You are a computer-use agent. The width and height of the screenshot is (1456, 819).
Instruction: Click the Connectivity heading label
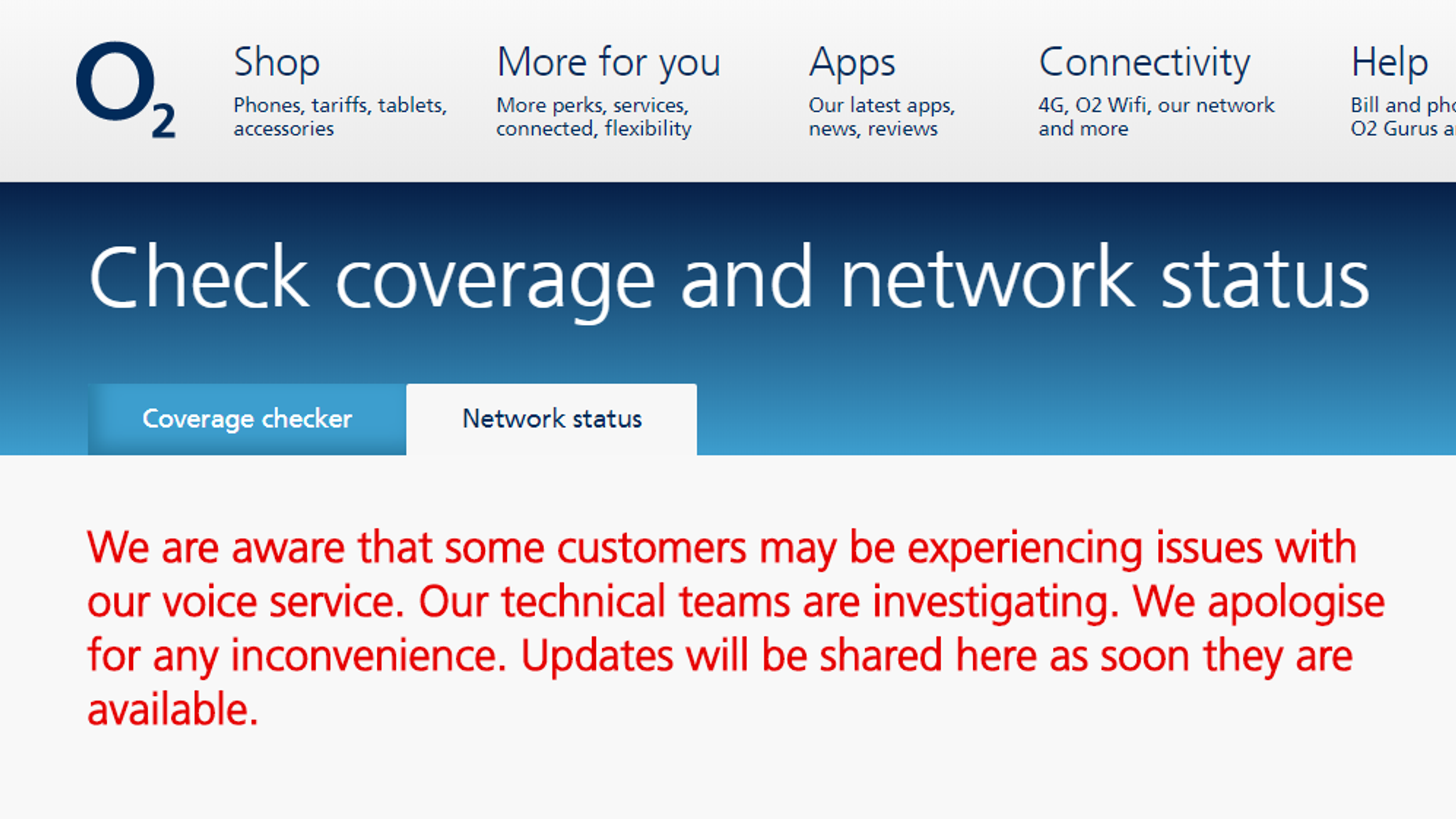tap(1145, 63)
